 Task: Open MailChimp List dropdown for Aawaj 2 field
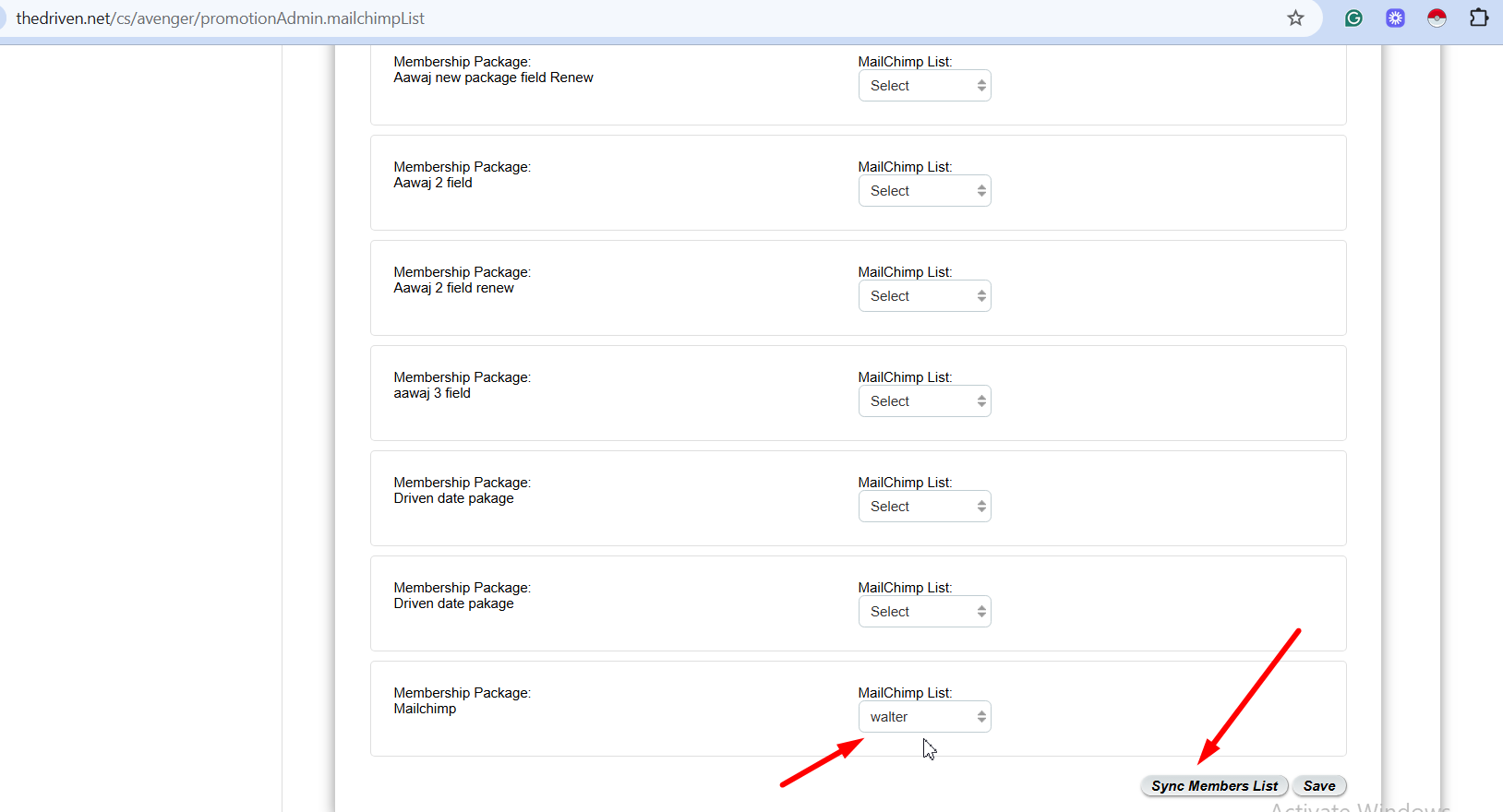pos(924,191)
